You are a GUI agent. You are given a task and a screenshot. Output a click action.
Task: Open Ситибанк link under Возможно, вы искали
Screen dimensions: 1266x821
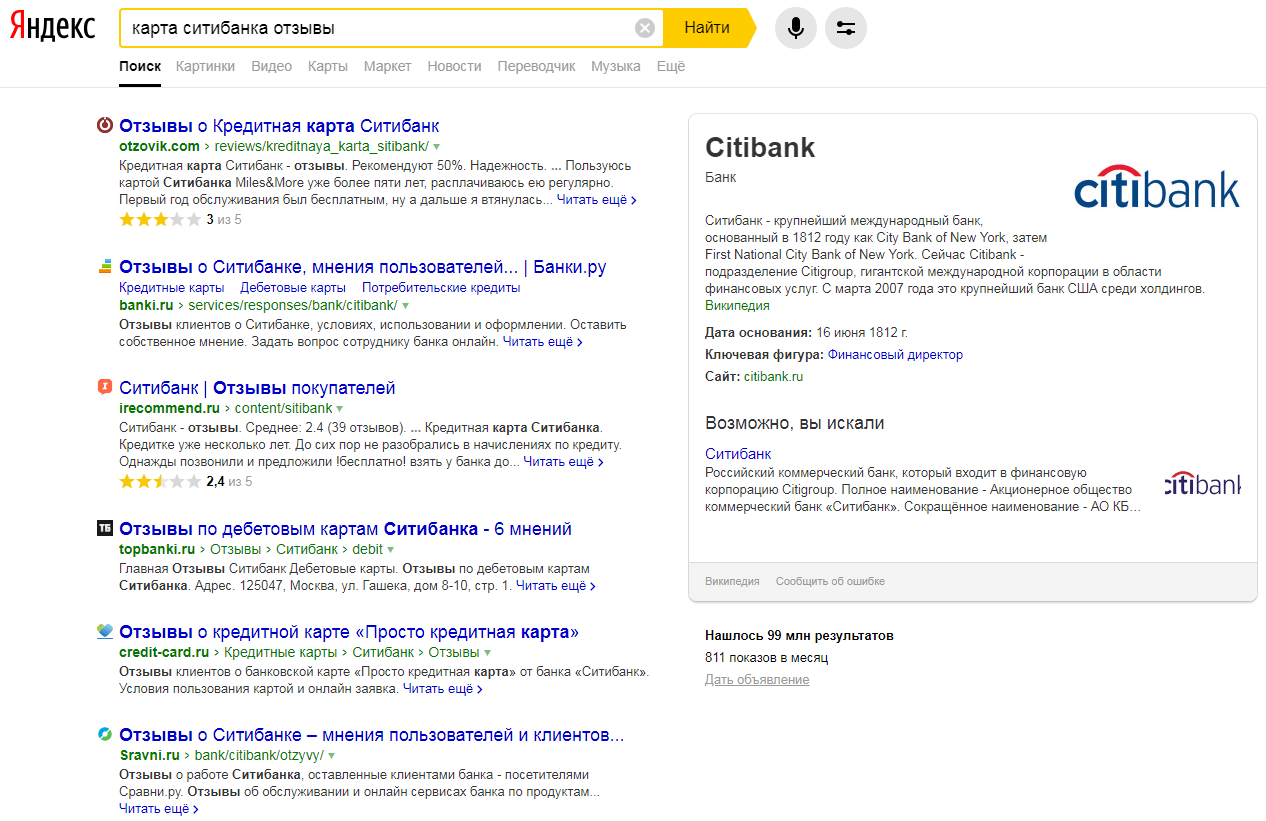coord(738,454)
